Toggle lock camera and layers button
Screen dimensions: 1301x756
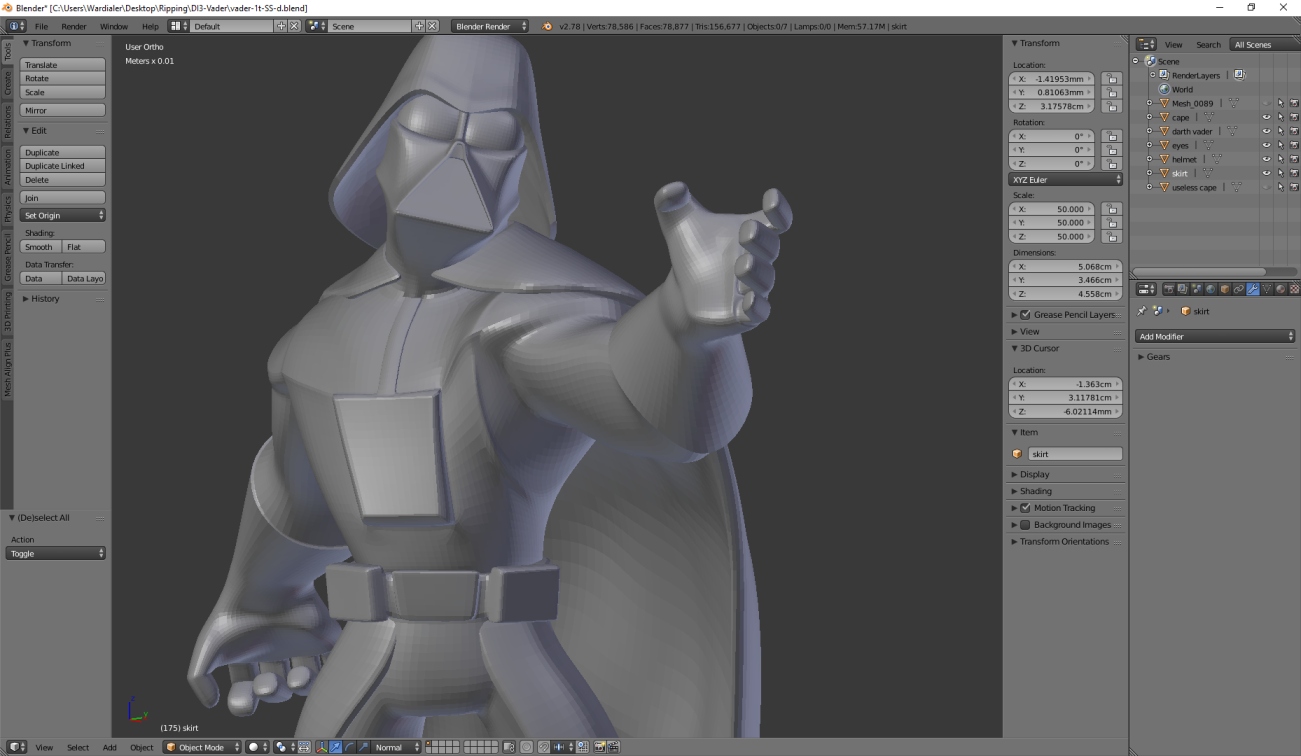click(x=509, y=747)
